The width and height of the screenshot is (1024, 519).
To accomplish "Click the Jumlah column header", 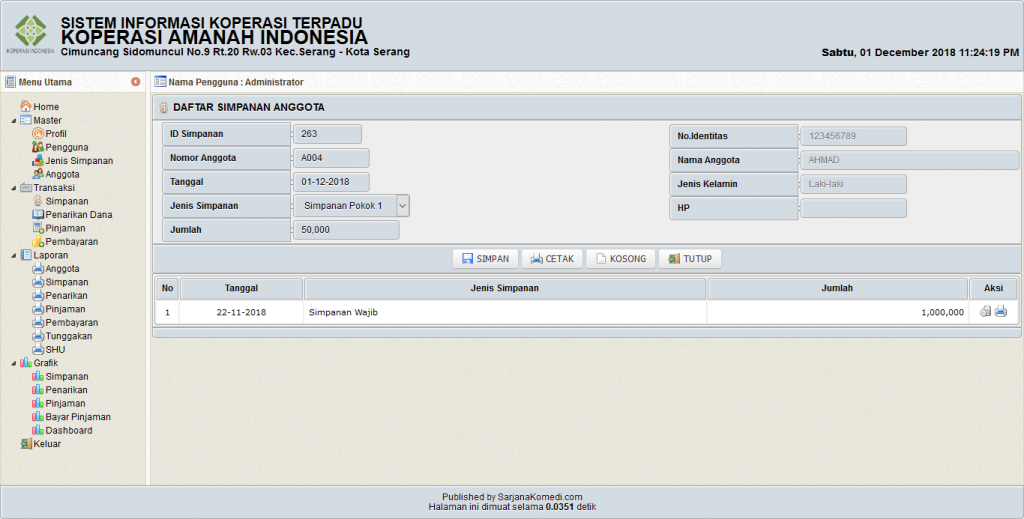I will pos(837,288).
